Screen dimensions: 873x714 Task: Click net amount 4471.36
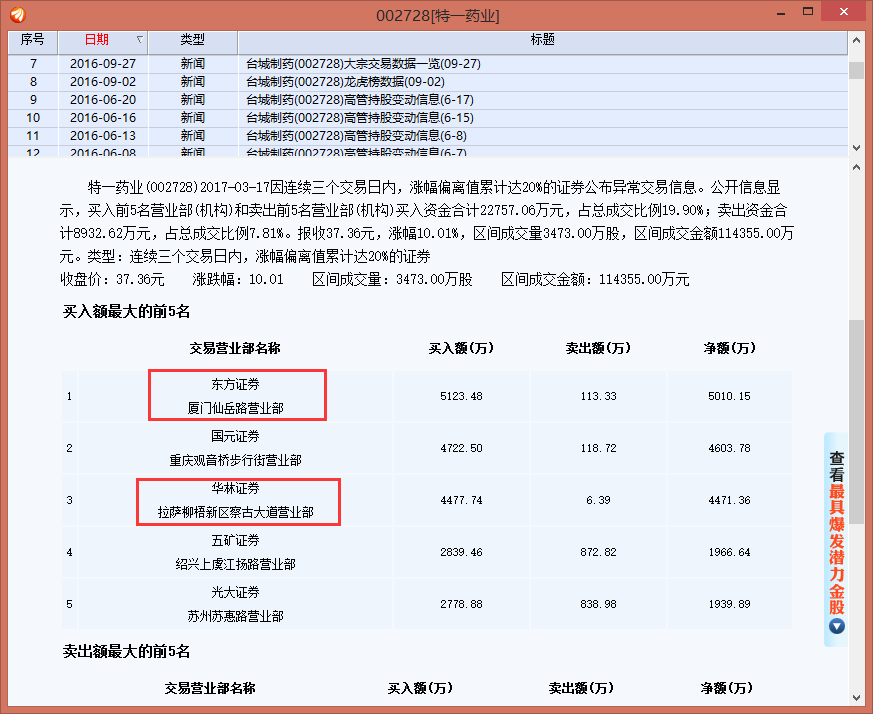pos(729,500)
